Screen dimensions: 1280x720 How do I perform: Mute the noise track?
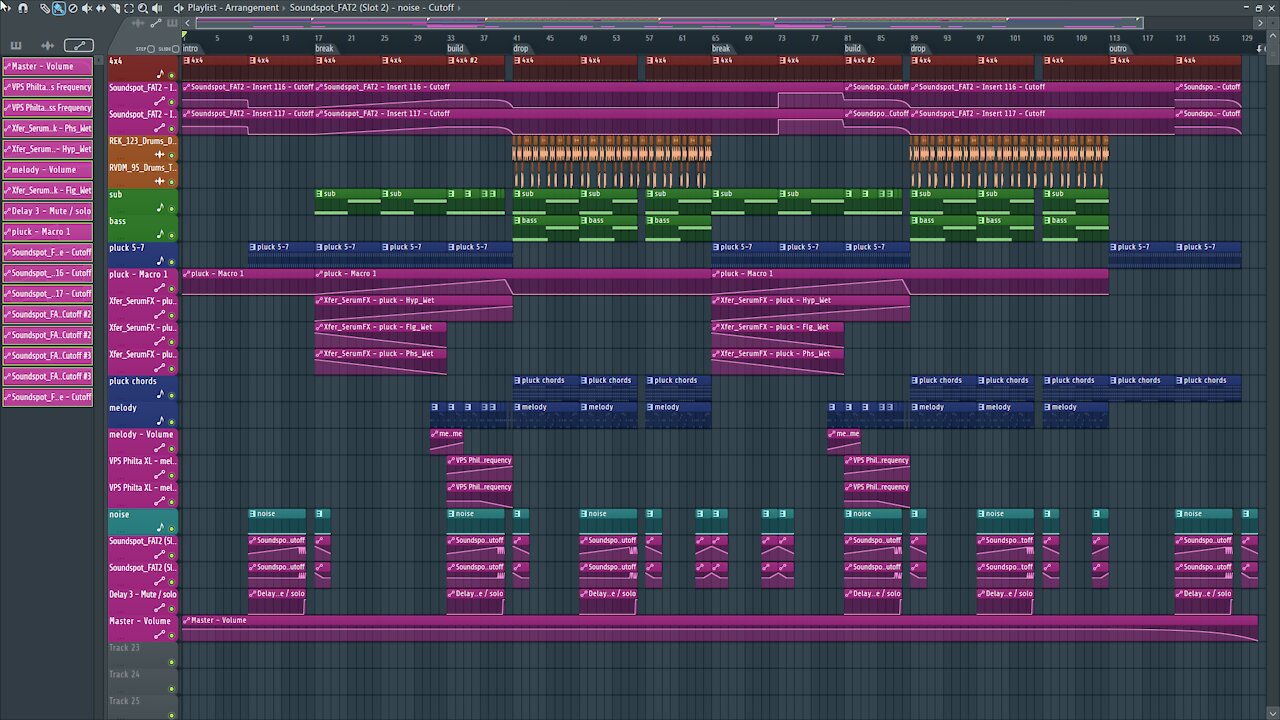point(172,528)
